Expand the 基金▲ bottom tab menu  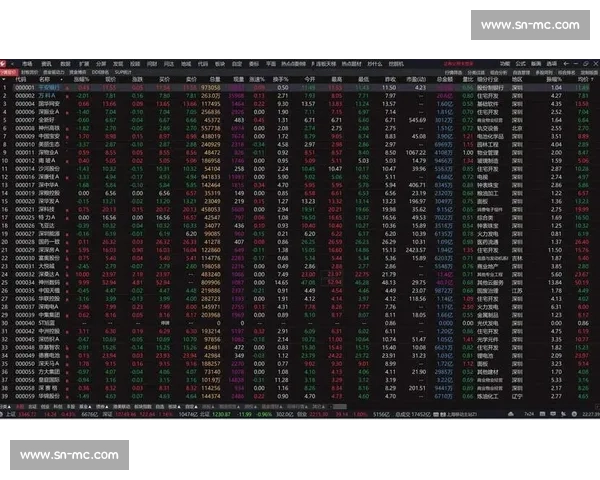tap(84, 407)
